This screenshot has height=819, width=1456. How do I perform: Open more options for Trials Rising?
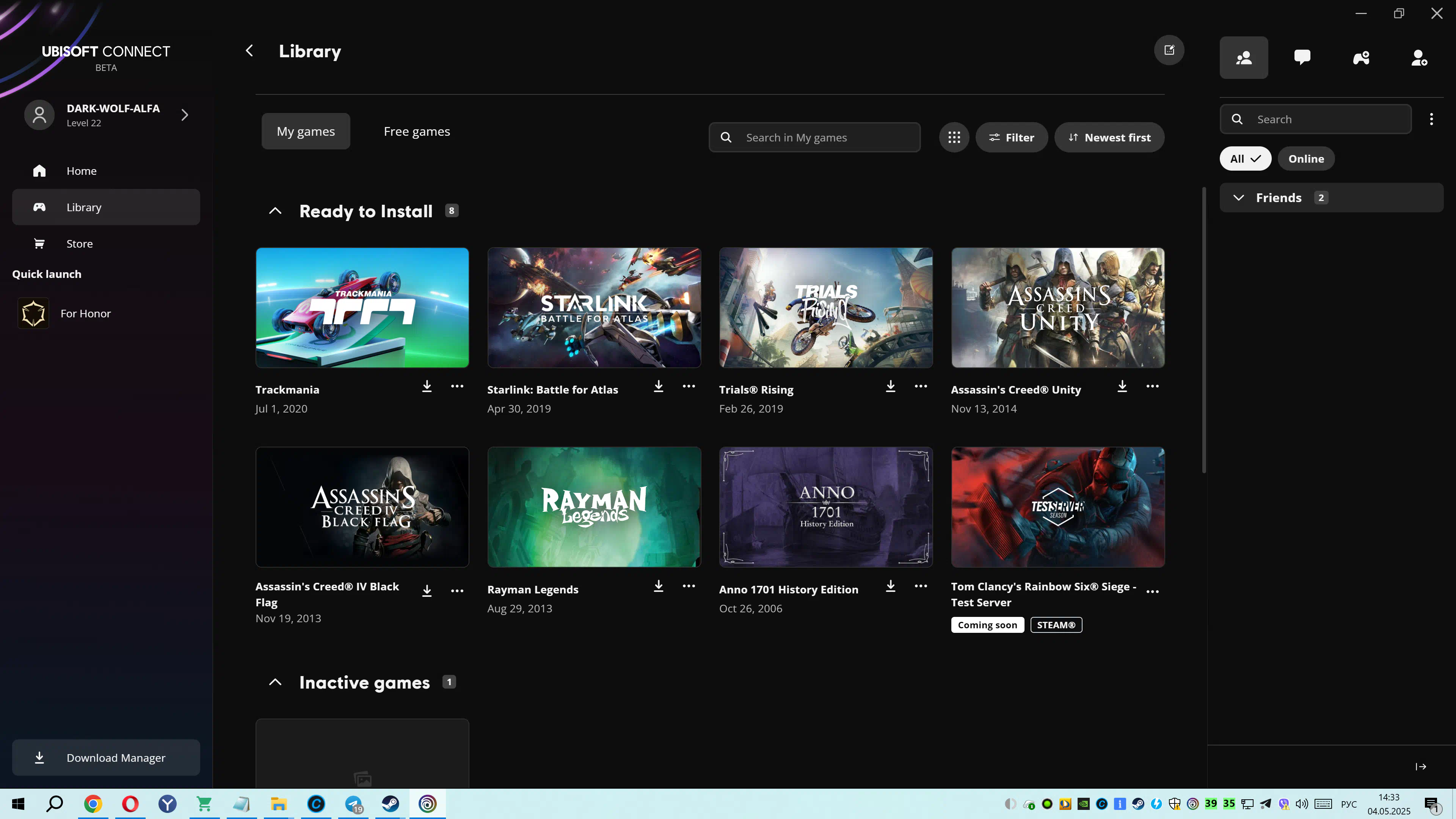tap(921, 387)
